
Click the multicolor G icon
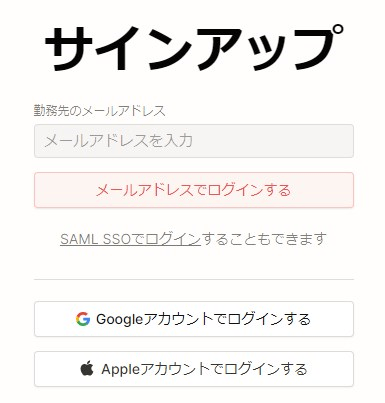83,319
